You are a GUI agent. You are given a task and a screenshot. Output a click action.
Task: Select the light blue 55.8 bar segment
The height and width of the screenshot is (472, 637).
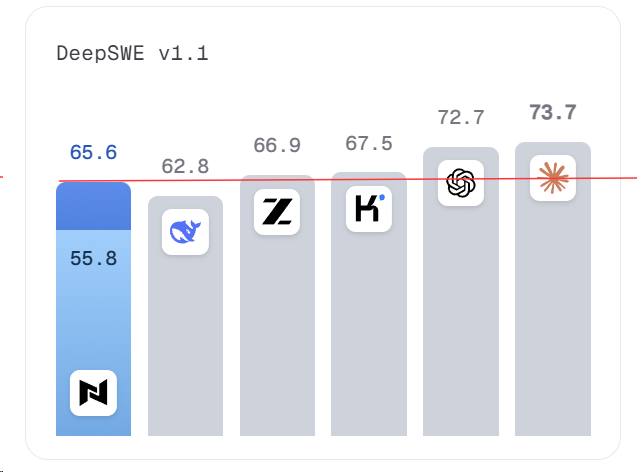tap(93, 333)
